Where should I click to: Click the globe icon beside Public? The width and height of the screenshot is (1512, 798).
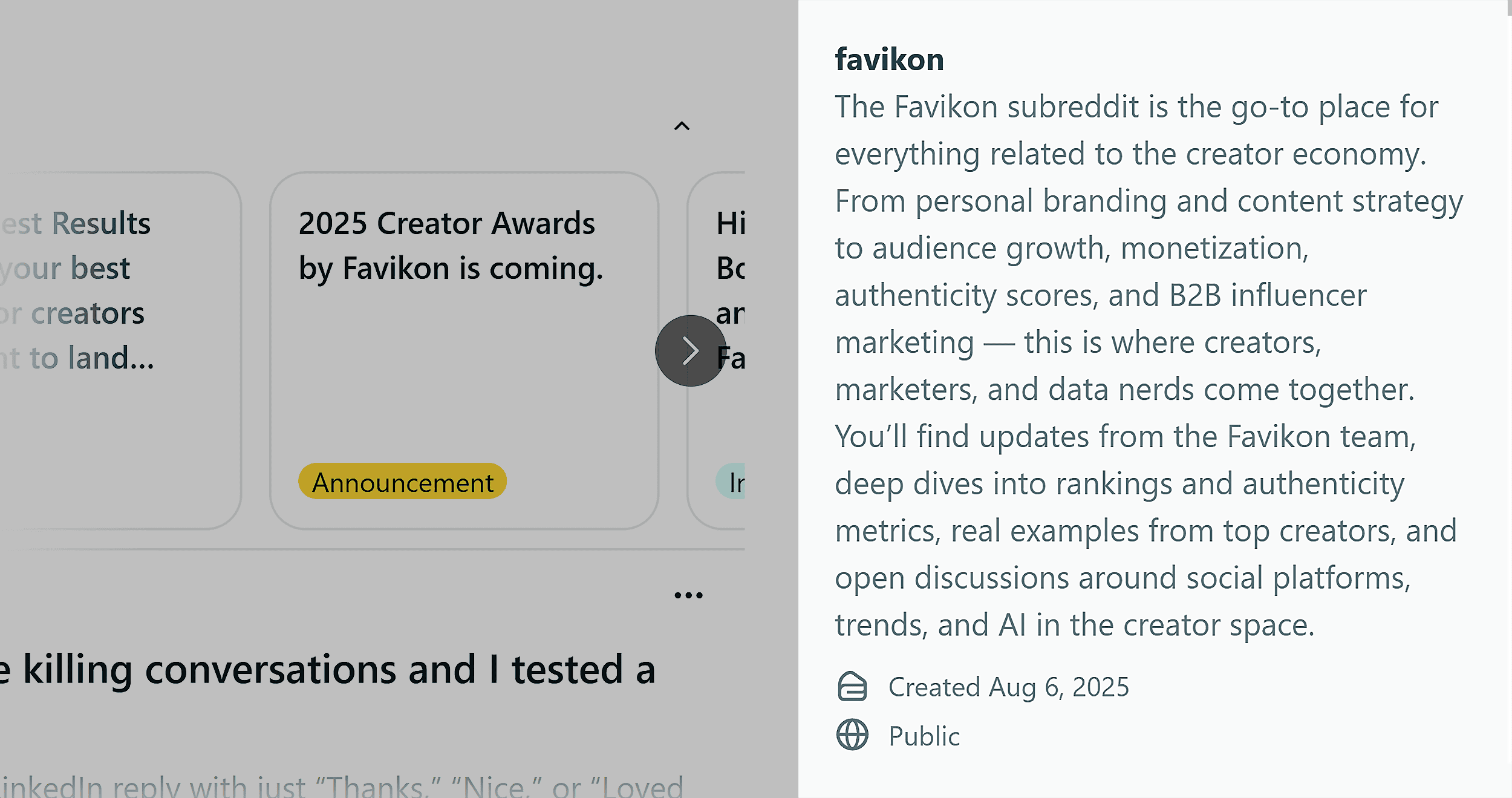click(853, 736)
